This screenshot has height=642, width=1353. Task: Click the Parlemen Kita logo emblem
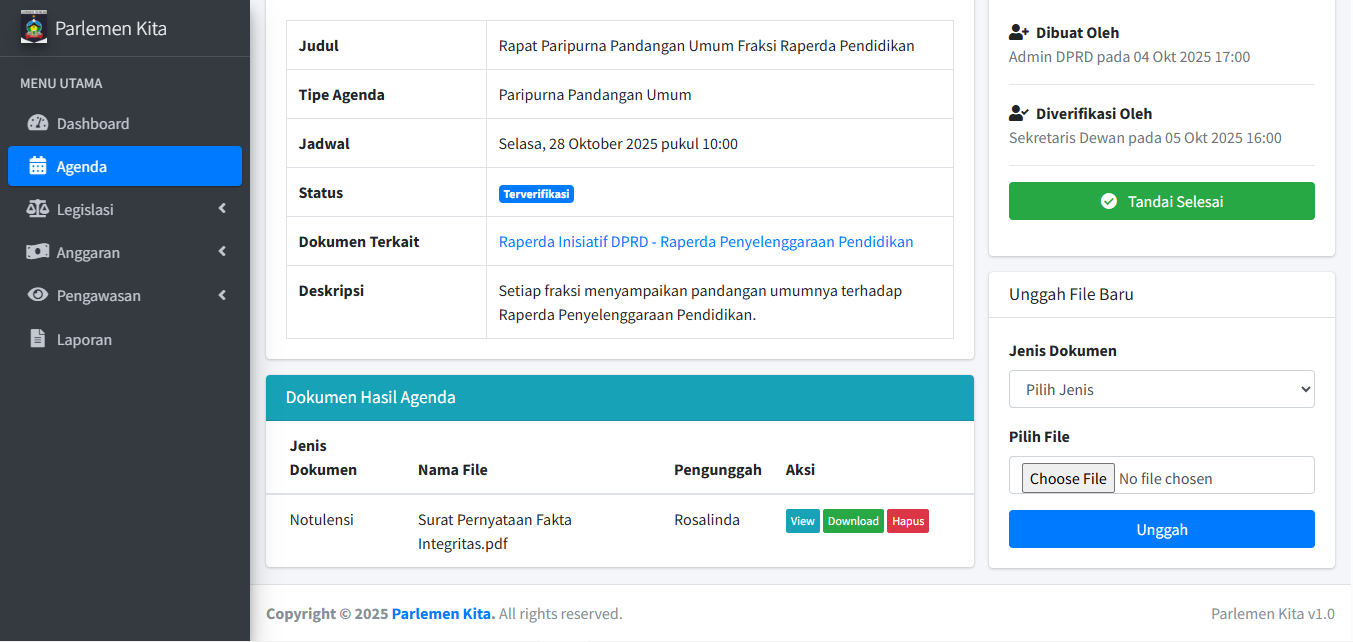[34, 27]
